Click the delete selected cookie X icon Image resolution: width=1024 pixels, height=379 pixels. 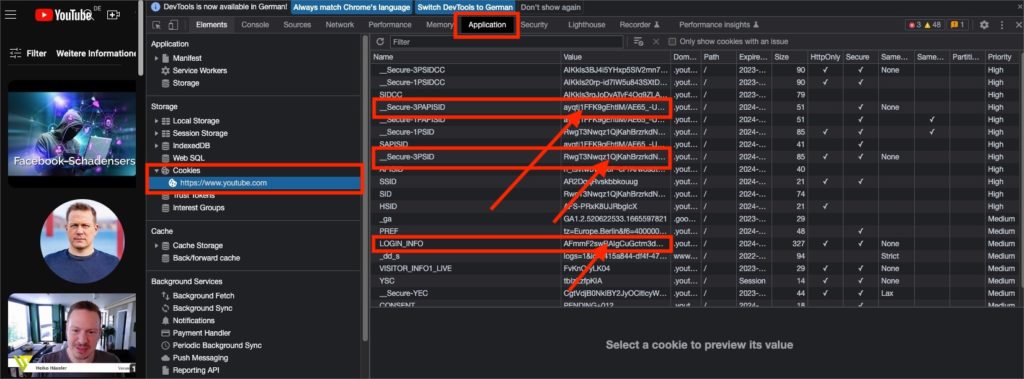(656, 41)
